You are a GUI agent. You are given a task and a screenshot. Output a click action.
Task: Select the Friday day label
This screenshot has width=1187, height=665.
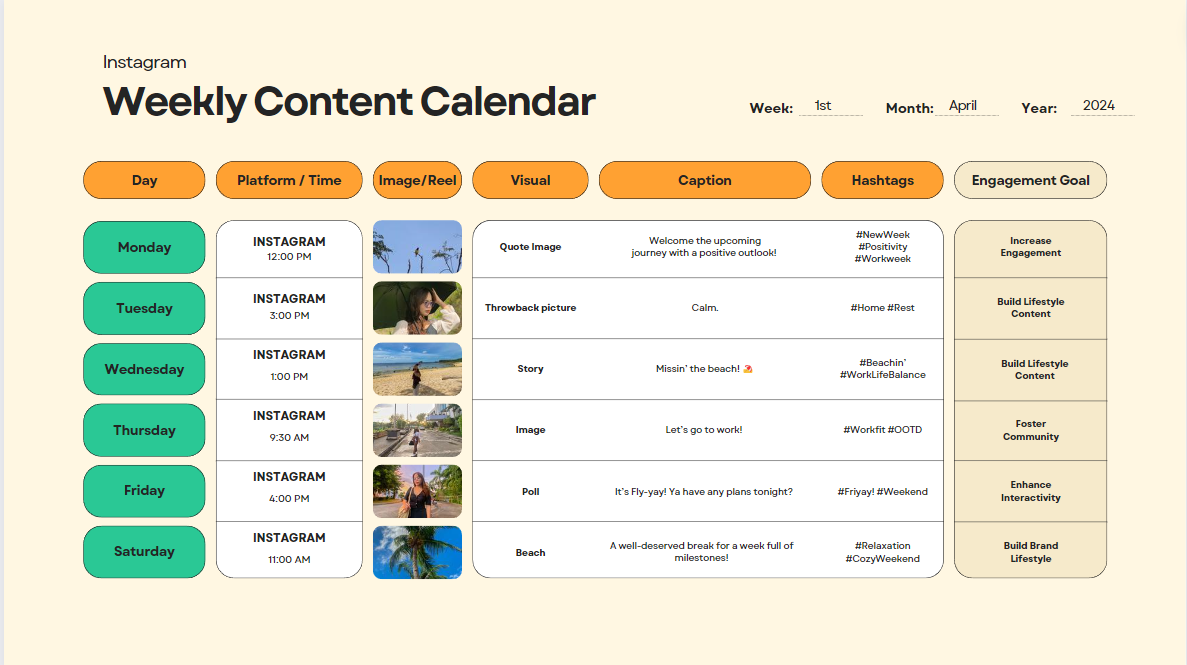tap(144, 491)
